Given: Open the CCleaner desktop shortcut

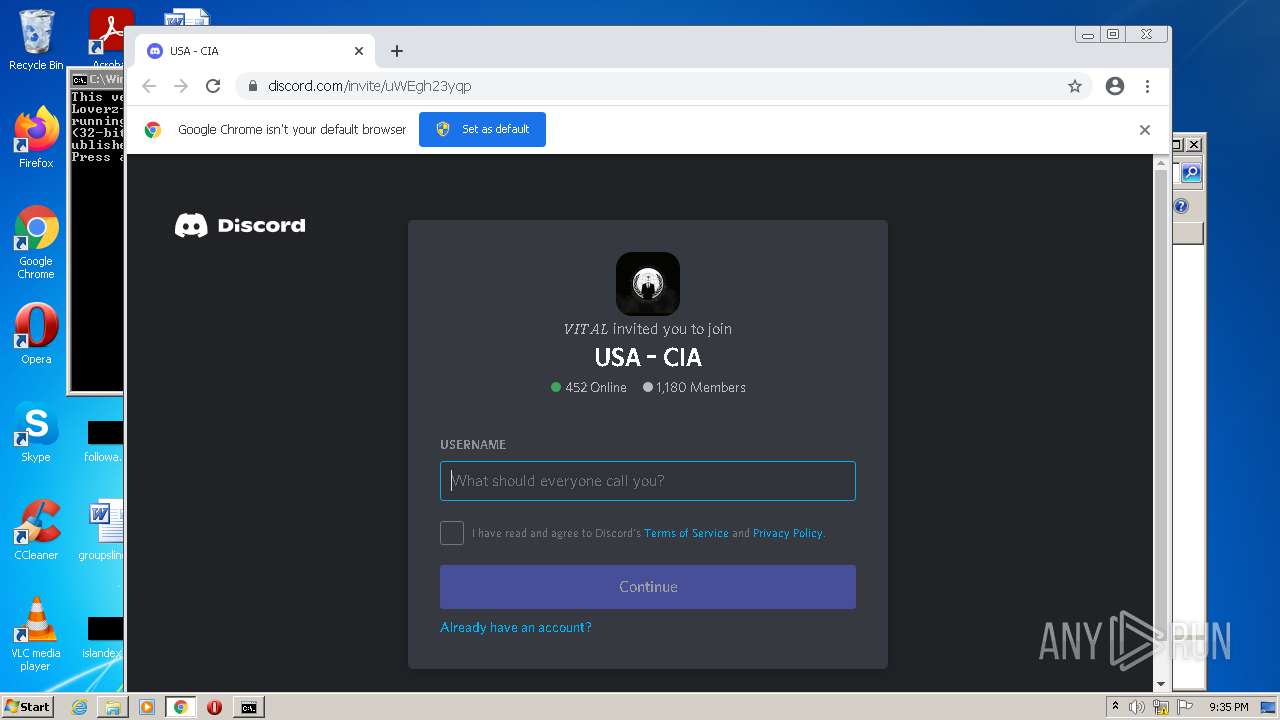Looking at the screenshot, I should click(x=36, y=530).
